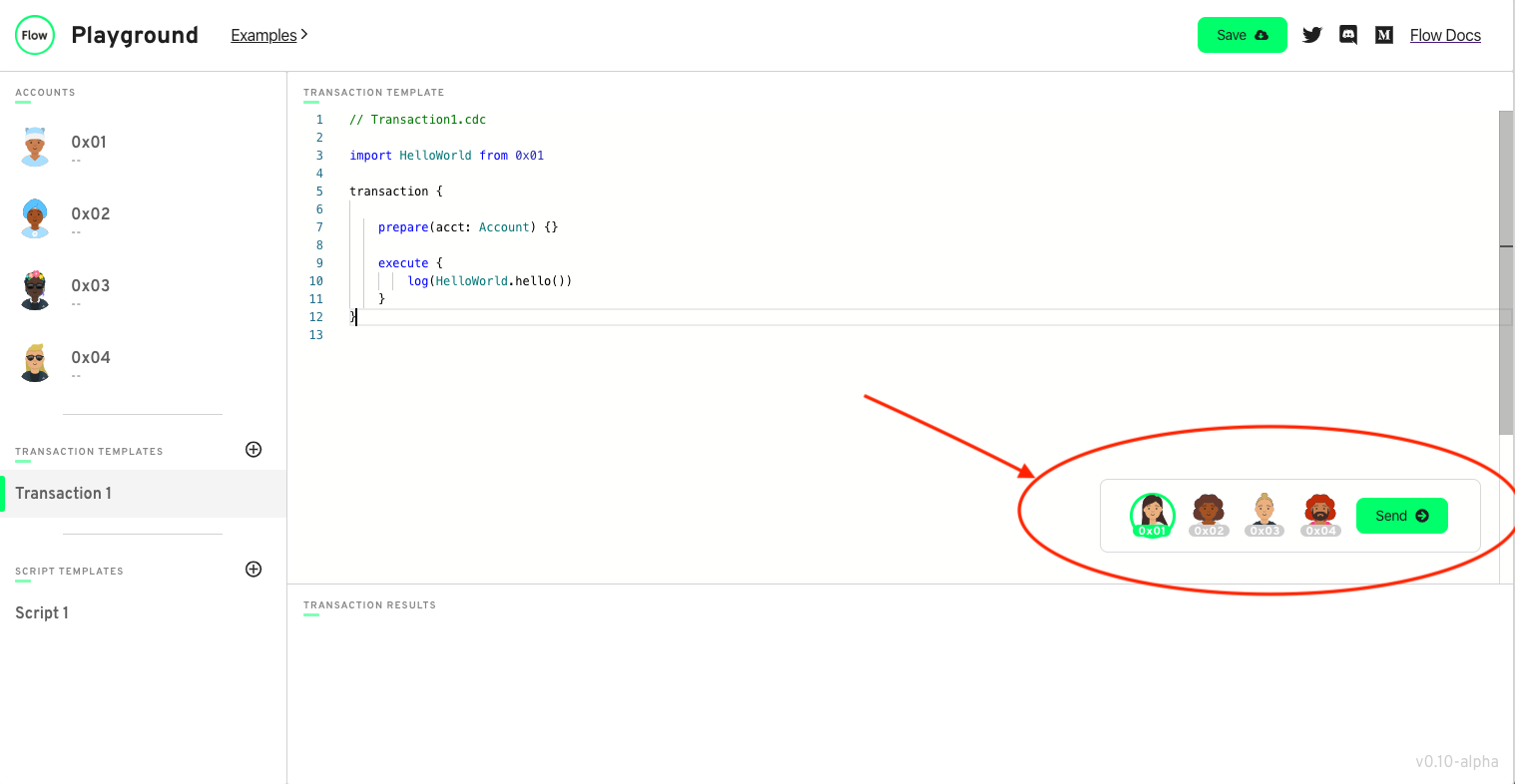Select account 0x02 in Accounts sidebar
Screen dimensions: 1515x784
tap(143, 219)
